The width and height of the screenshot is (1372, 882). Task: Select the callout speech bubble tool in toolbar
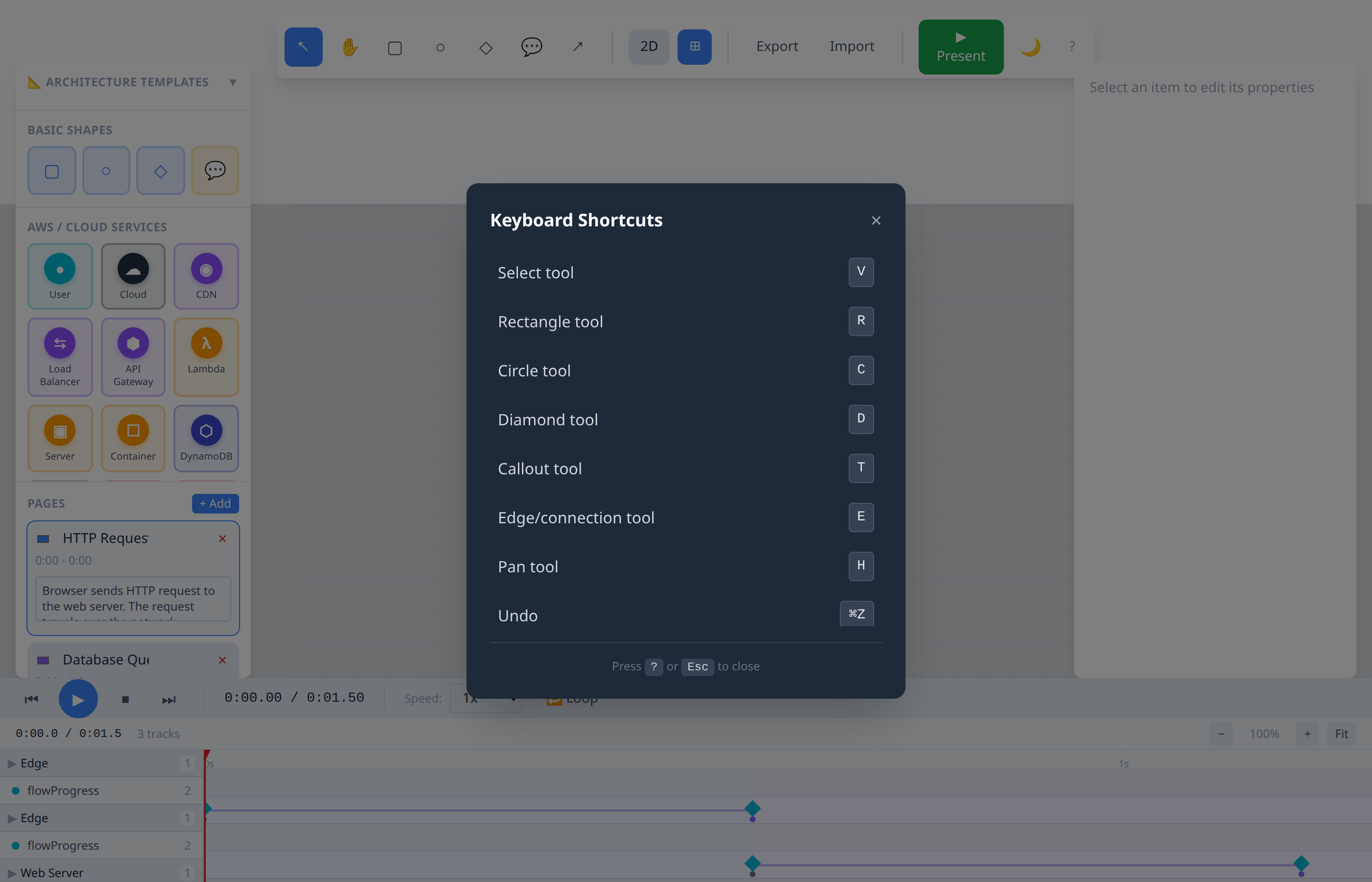[x=531, y=47]
